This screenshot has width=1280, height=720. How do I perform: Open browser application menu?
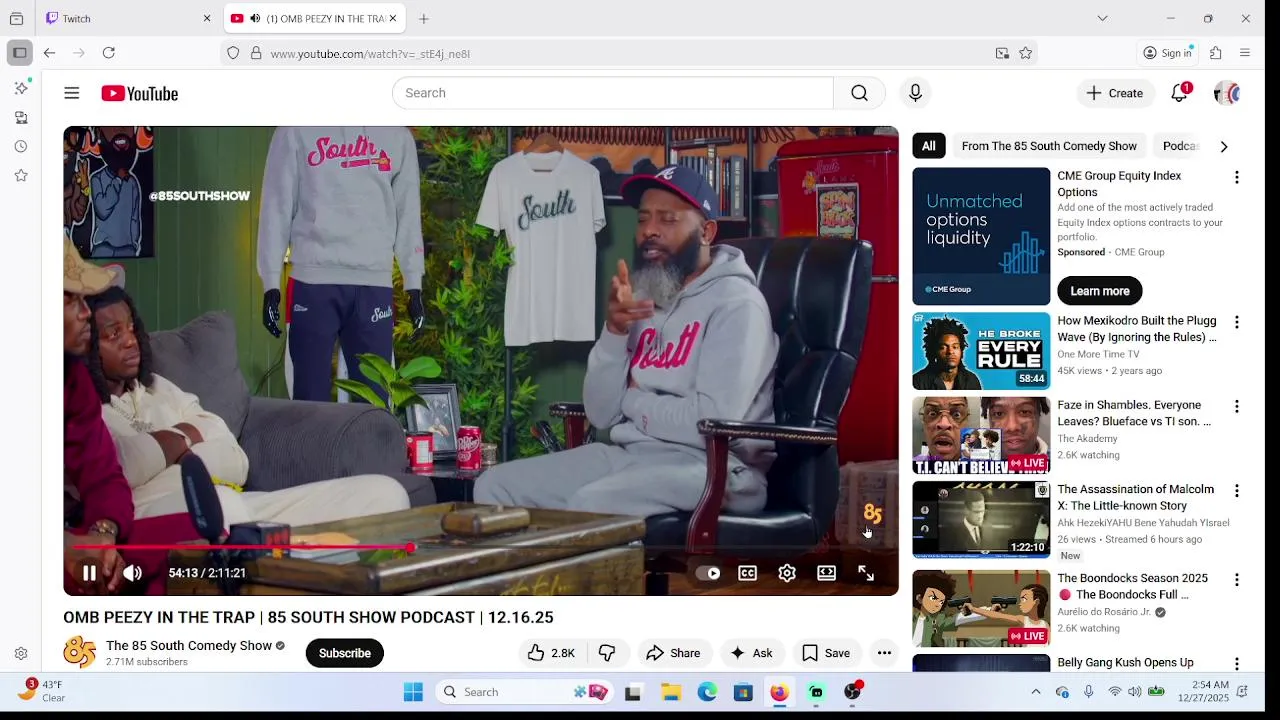coord(1245,53)
